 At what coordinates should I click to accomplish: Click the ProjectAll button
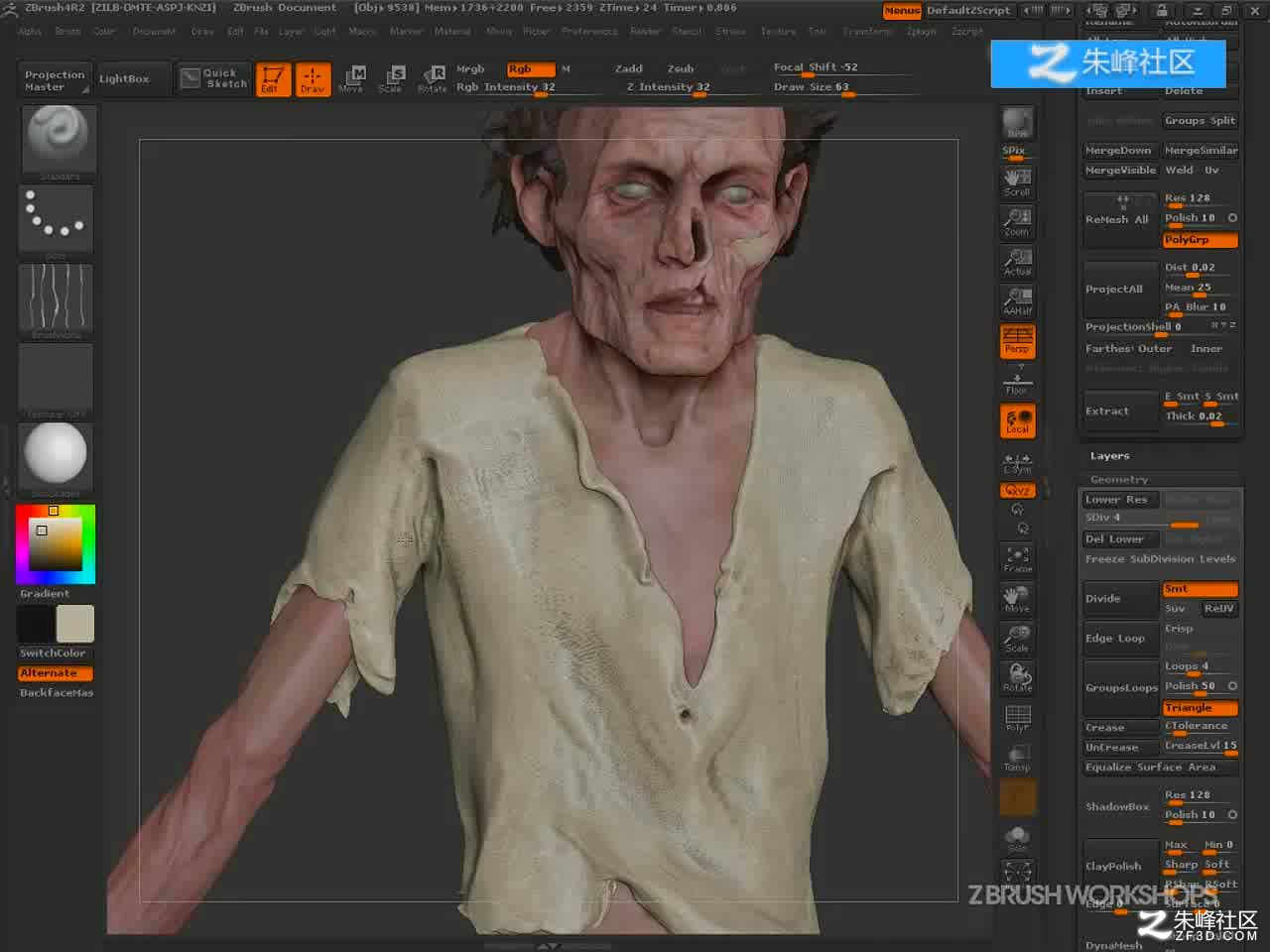point(1120,290)
